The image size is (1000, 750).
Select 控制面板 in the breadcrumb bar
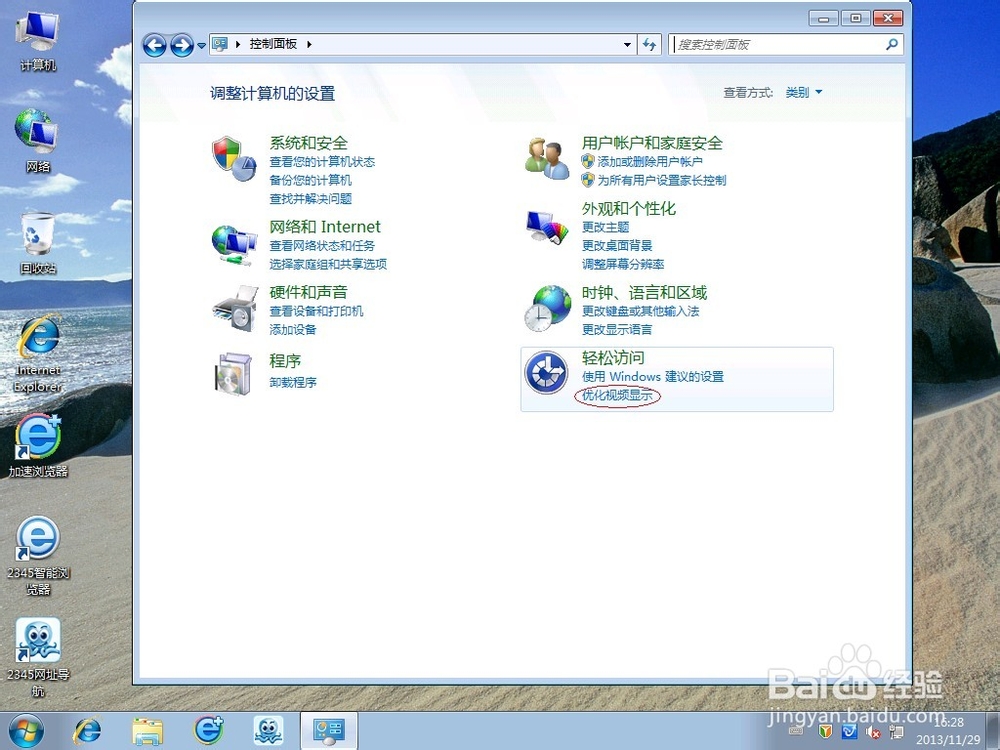[x=273, y=44]
